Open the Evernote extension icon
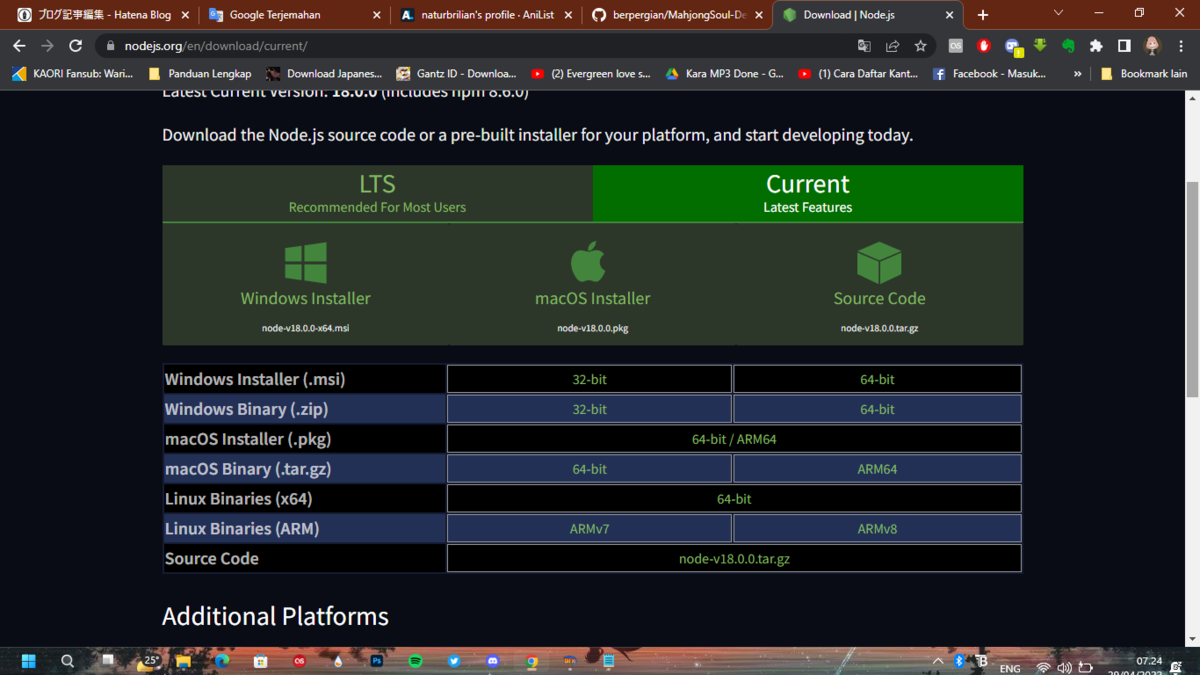 click(1068, 46)
